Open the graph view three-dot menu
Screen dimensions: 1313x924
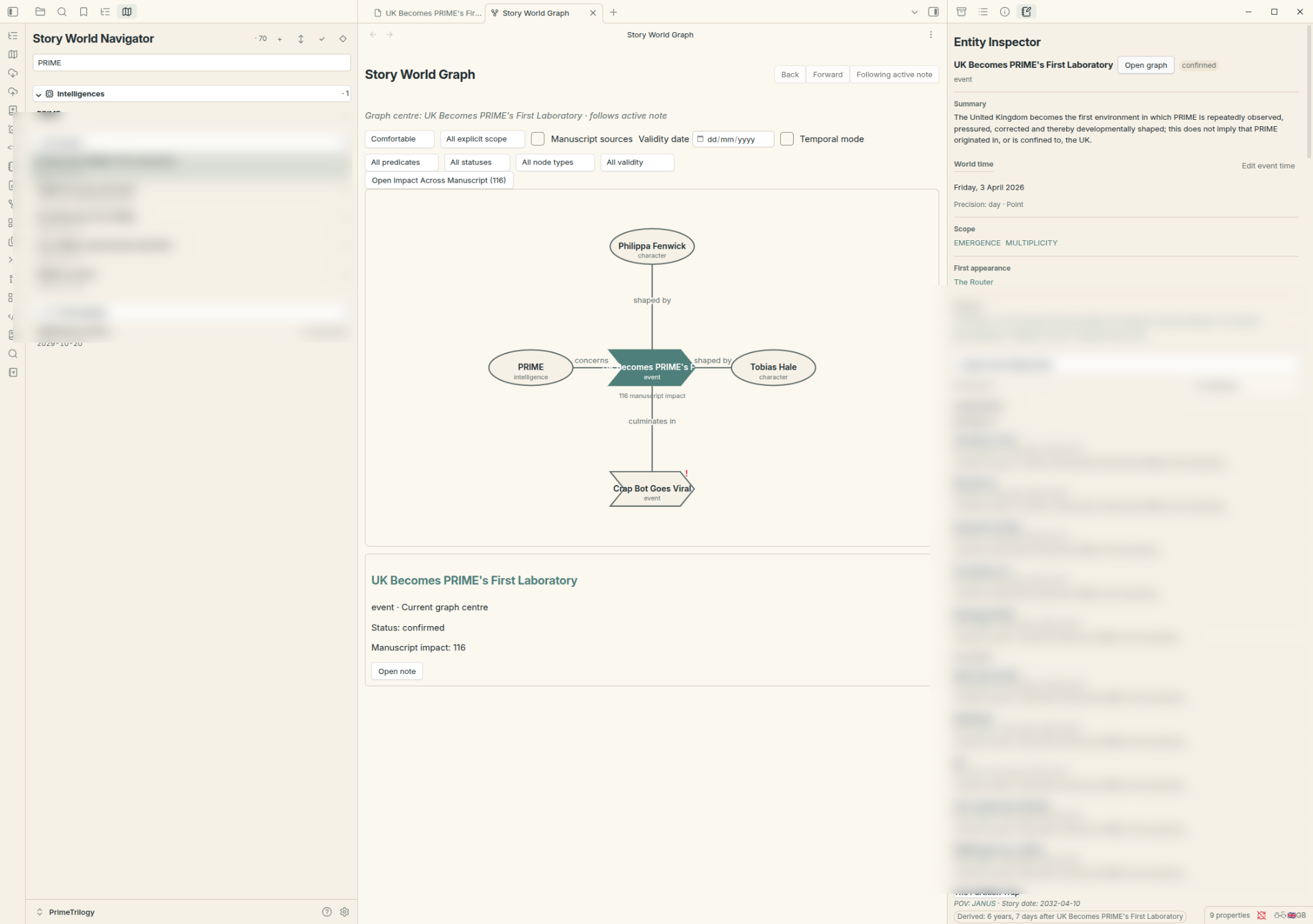(931, 35)
